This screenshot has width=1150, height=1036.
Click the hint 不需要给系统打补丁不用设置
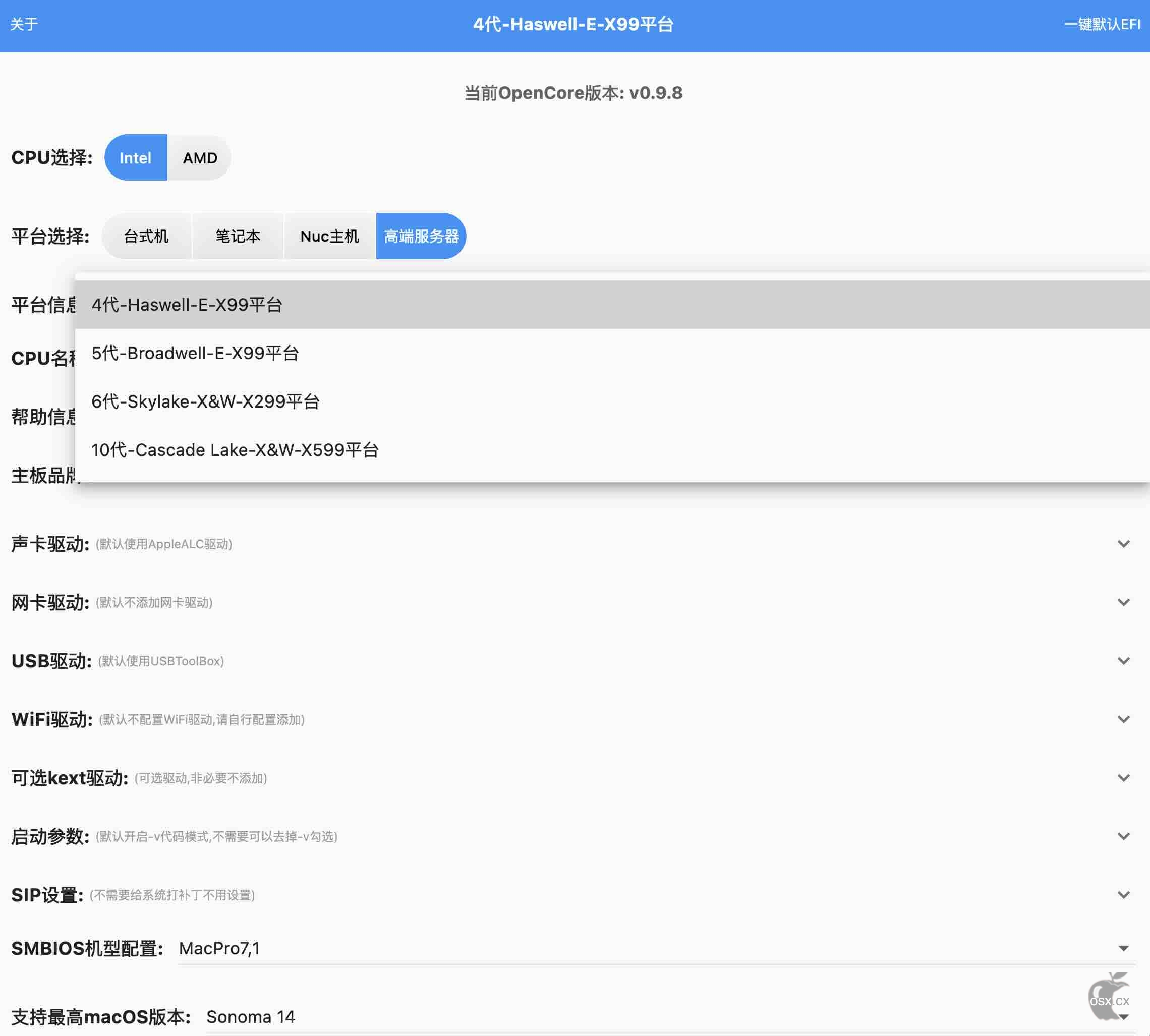point(172,895)
